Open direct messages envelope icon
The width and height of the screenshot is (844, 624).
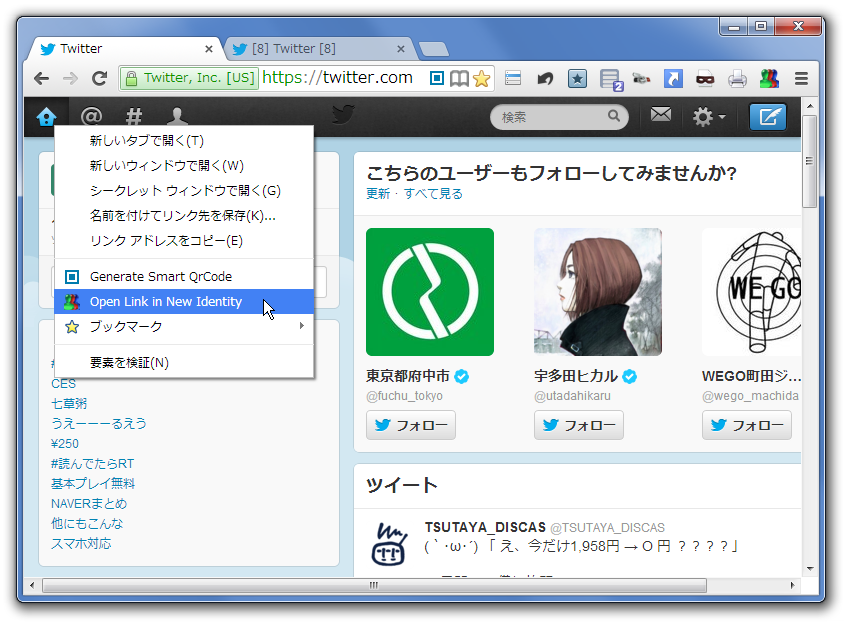click(660, 115)
